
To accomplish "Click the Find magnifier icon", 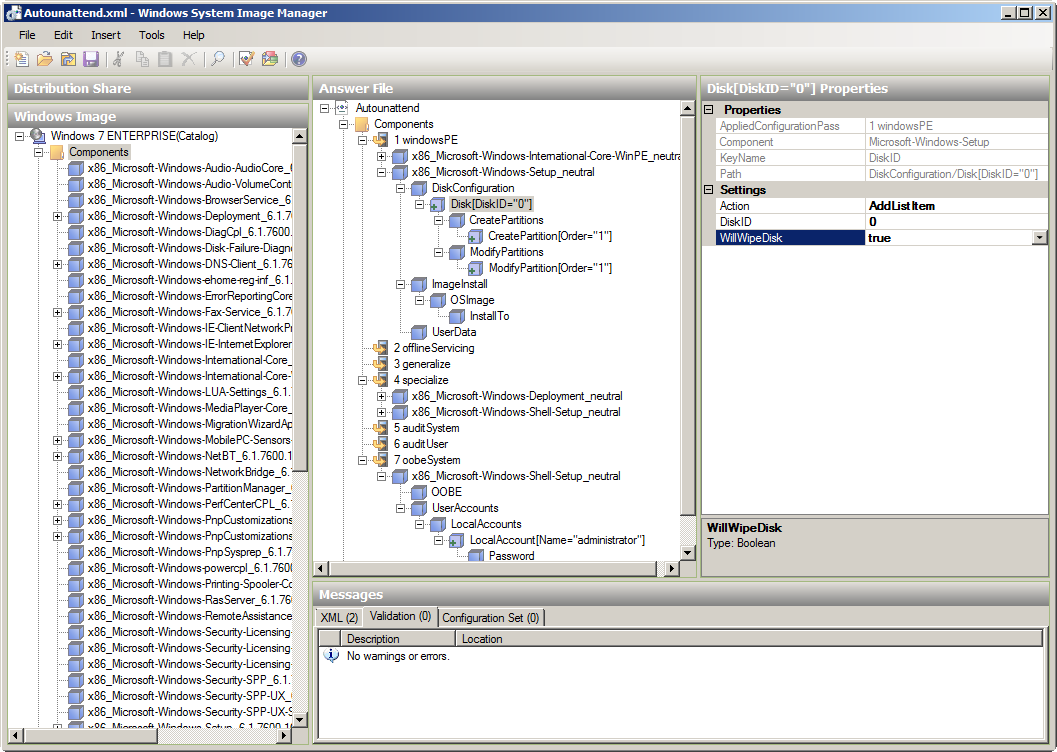I will coord(218,59).
